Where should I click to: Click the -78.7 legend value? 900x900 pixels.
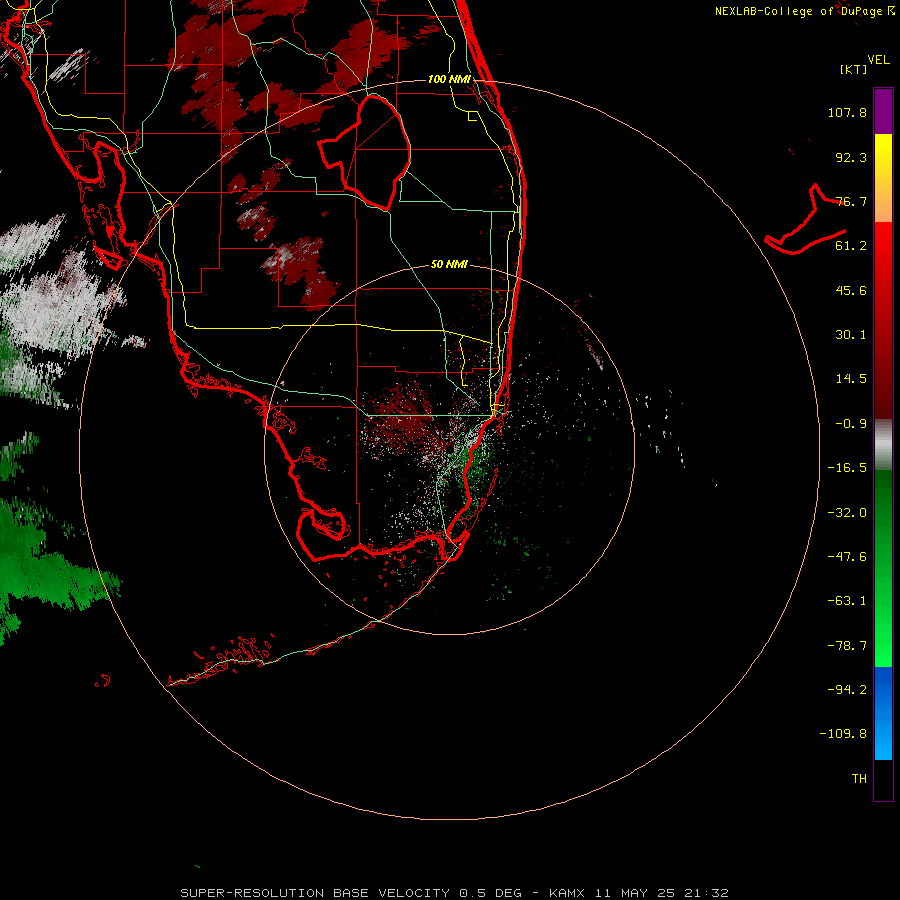pos(847,646)
